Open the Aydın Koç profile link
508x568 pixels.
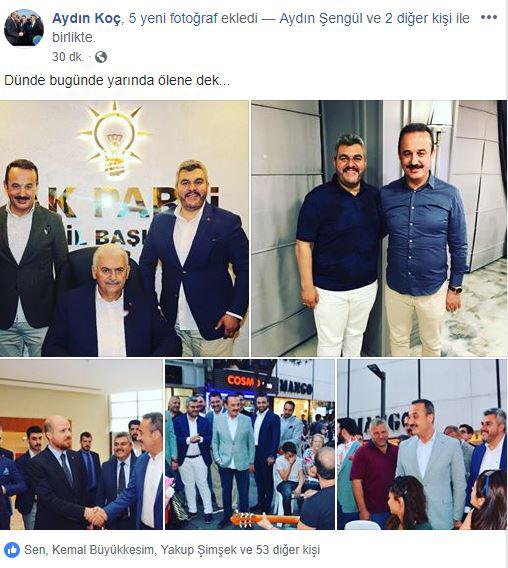(x=86, y=18)
